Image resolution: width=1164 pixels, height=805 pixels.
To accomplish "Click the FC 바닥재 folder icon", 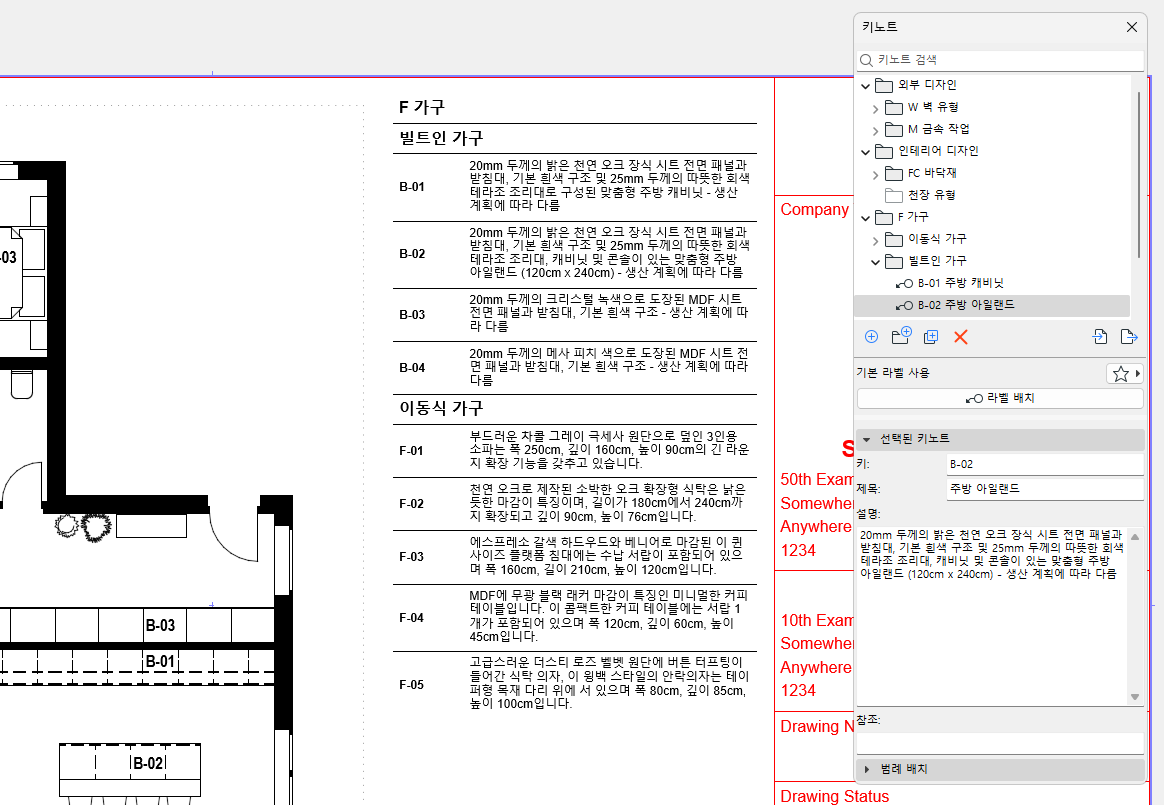I will coord(894,174).
